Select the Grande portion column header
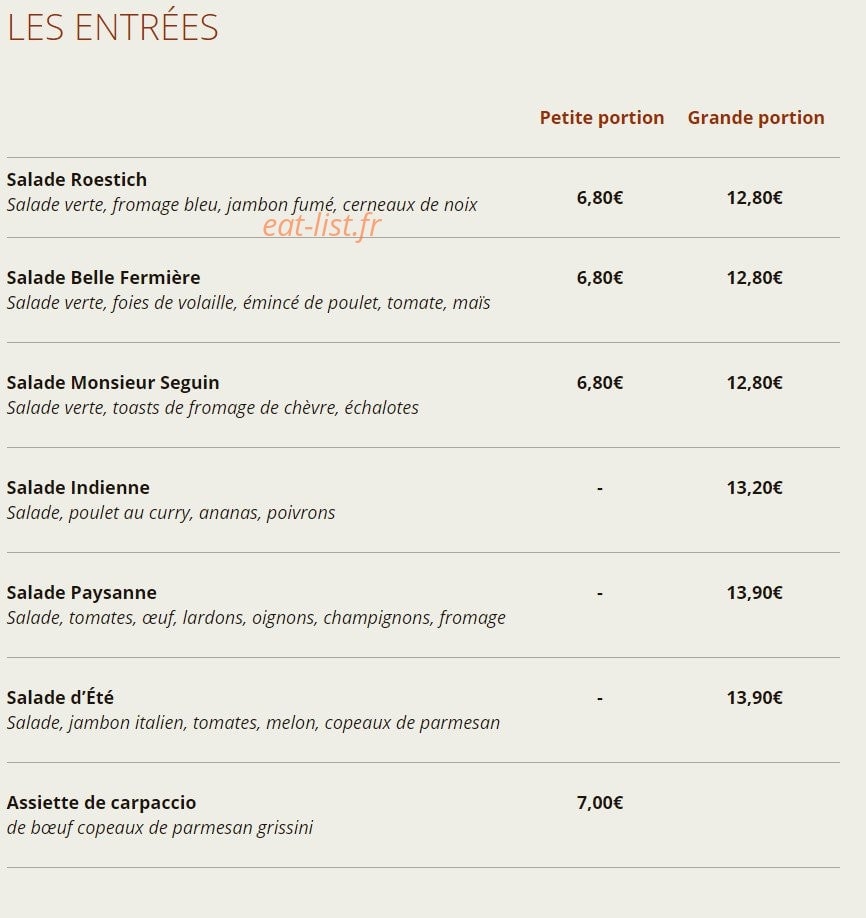Viewport: 866px width, 918px height. (755, 117)
